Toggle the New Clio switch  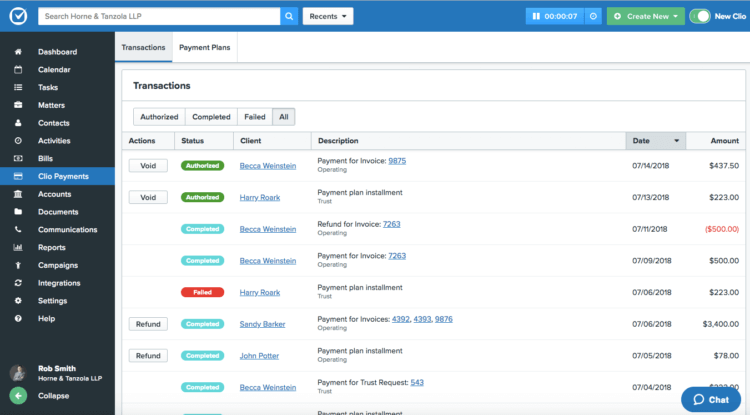700,16
